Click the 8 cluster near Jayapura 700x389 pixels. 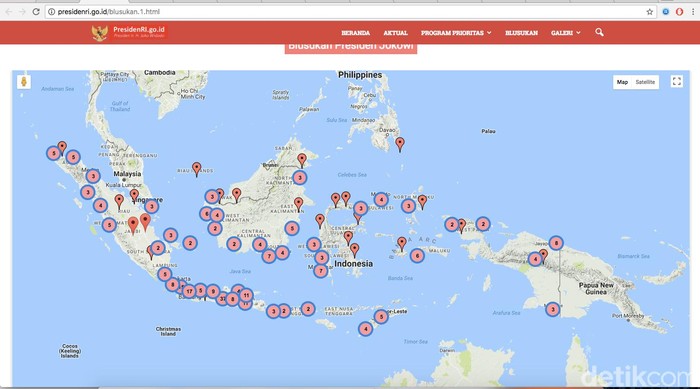[556, 243]
